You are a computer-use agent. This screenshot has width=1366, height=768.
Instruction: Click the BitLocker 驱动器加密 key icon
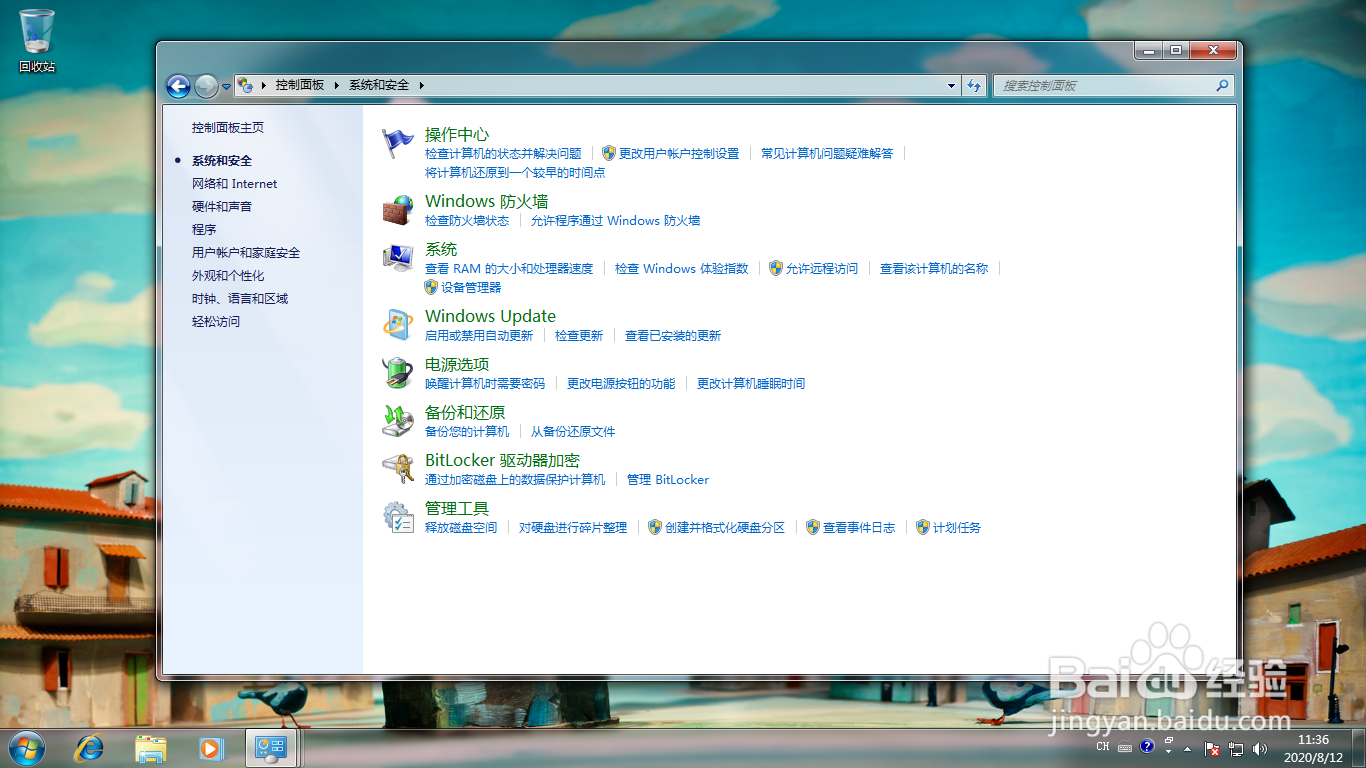(x=398, y=469)
